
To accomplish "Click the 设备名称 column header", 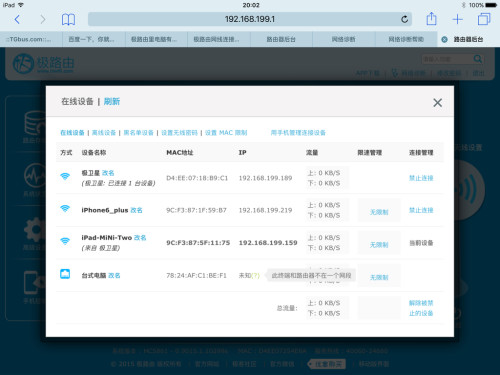I will pyautogui.click(x=94, y=152).
